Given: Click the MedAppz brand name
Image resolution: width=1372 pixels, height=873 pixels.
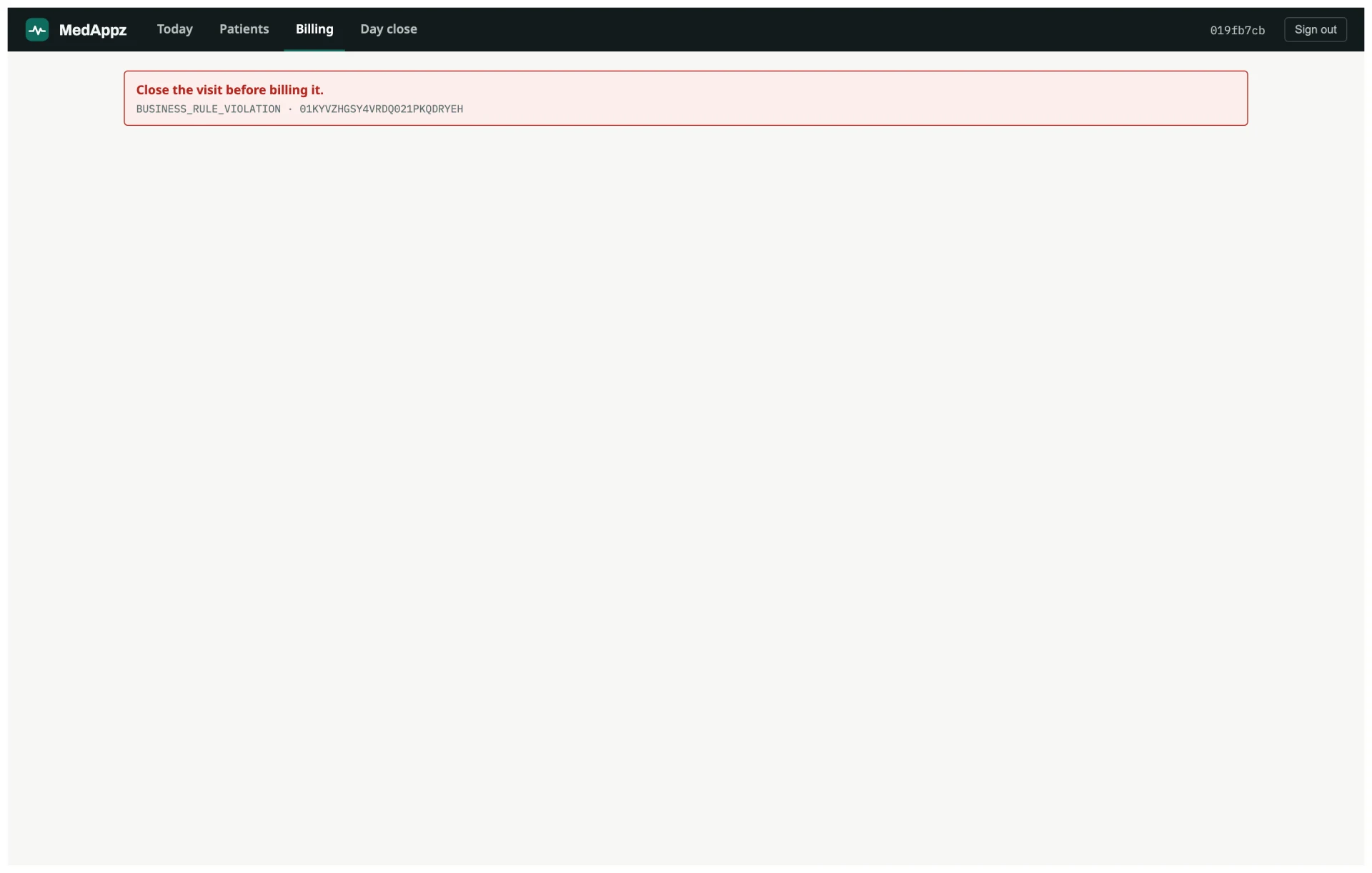Looking at the screenshot, I should tap(93, 30).
